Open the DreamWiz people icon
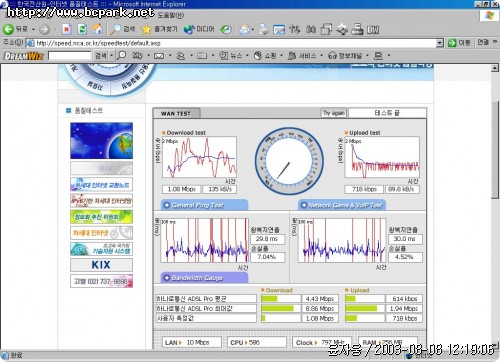This screenshot has height=362, width=500. pos(180,56)
